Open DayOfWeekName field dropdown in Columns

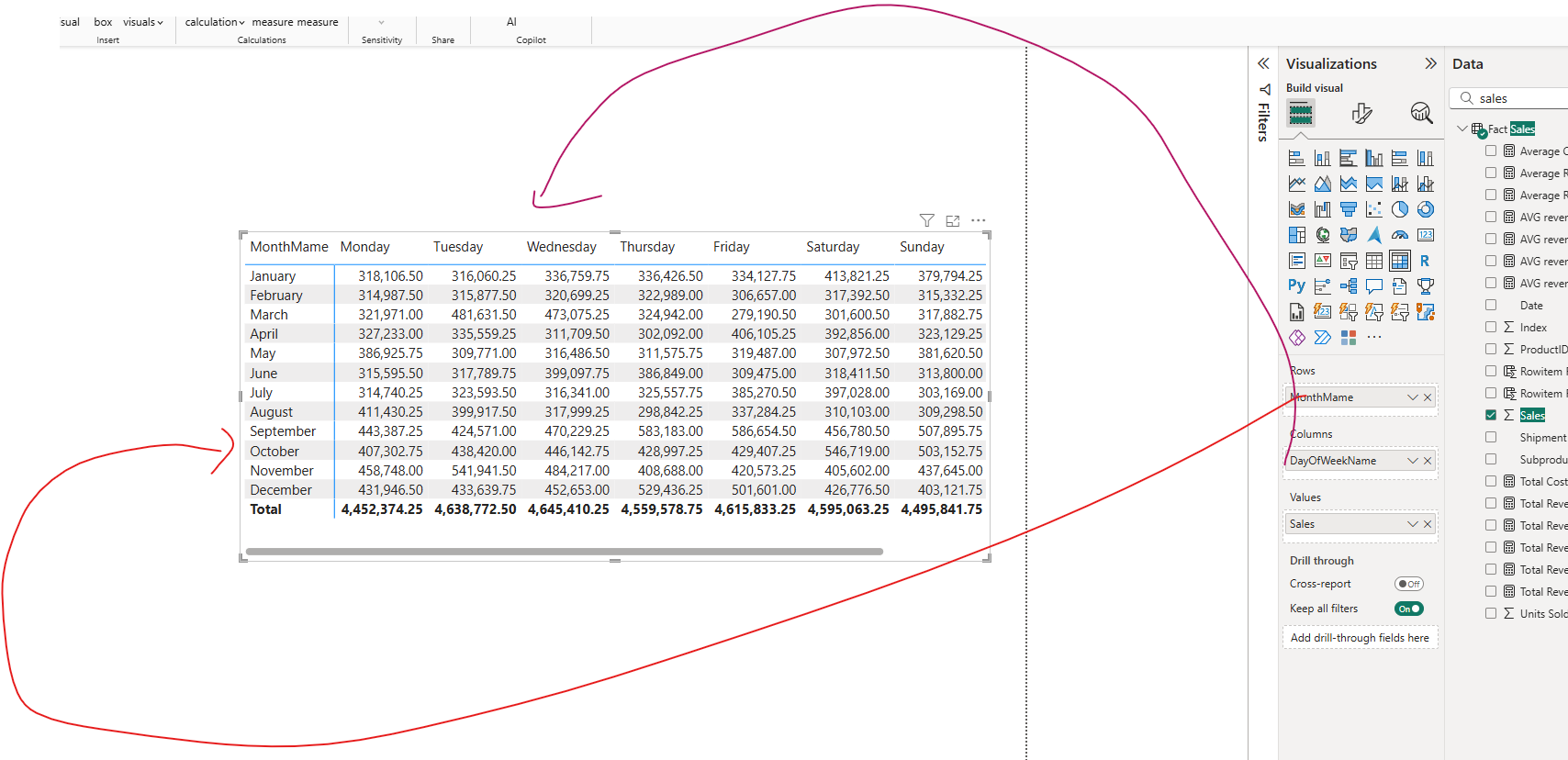tap(1413, 461)
